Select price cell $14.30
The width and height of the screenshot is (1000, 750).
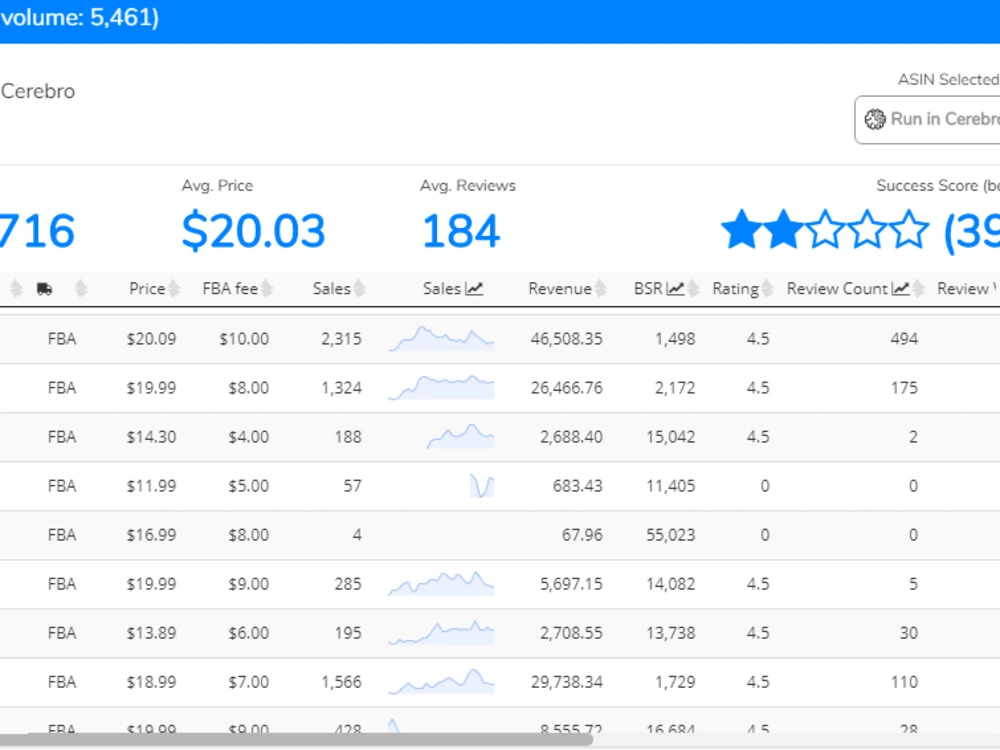click(151, 437)
